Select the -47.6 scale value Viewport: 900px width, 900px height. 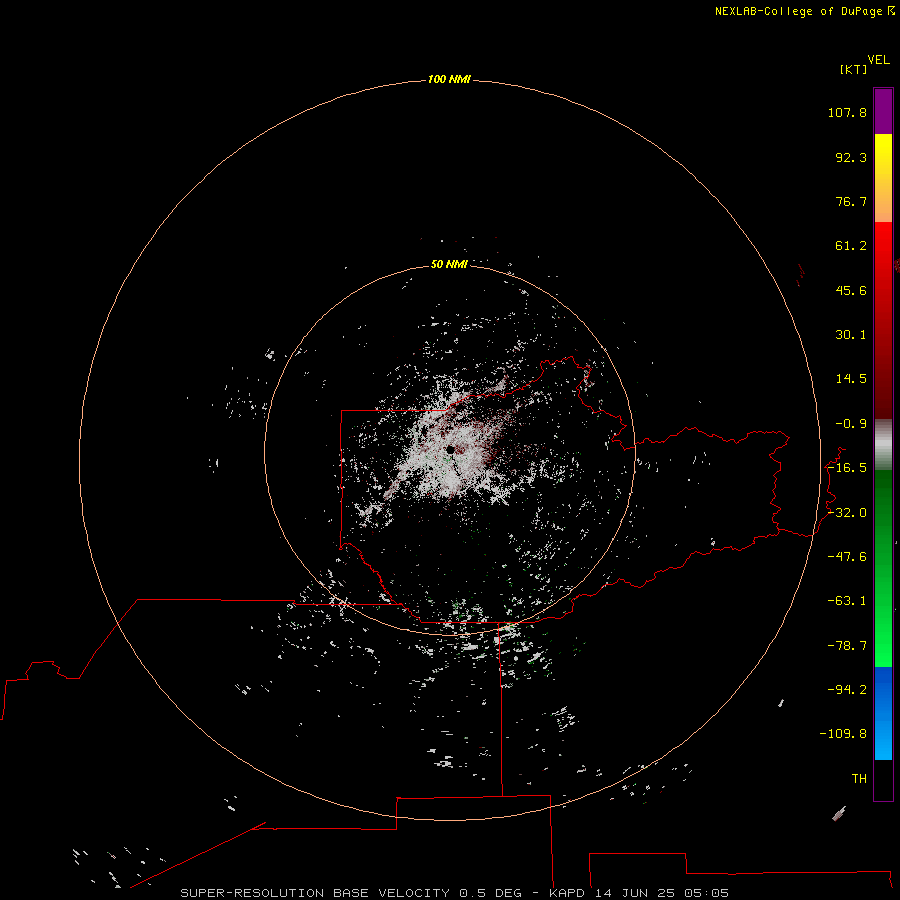847,557
